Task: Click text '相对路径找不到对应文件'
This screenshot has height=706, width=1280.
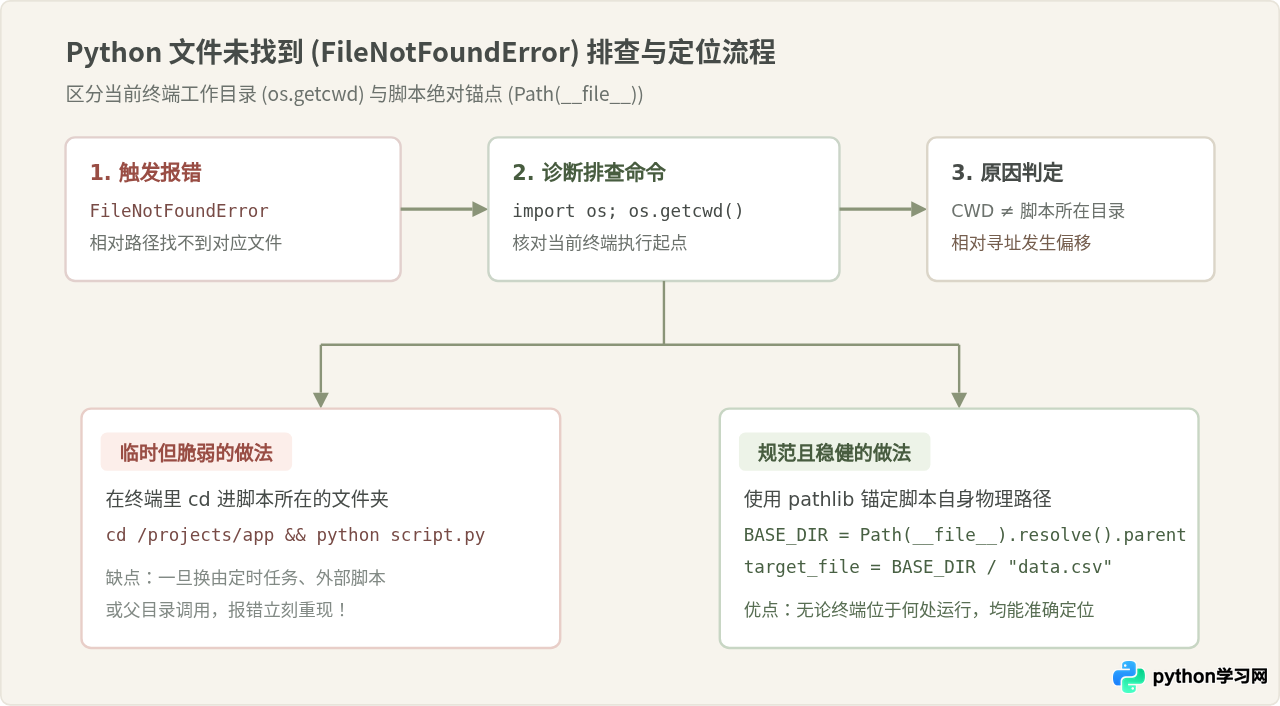Action: pos(186,242)
